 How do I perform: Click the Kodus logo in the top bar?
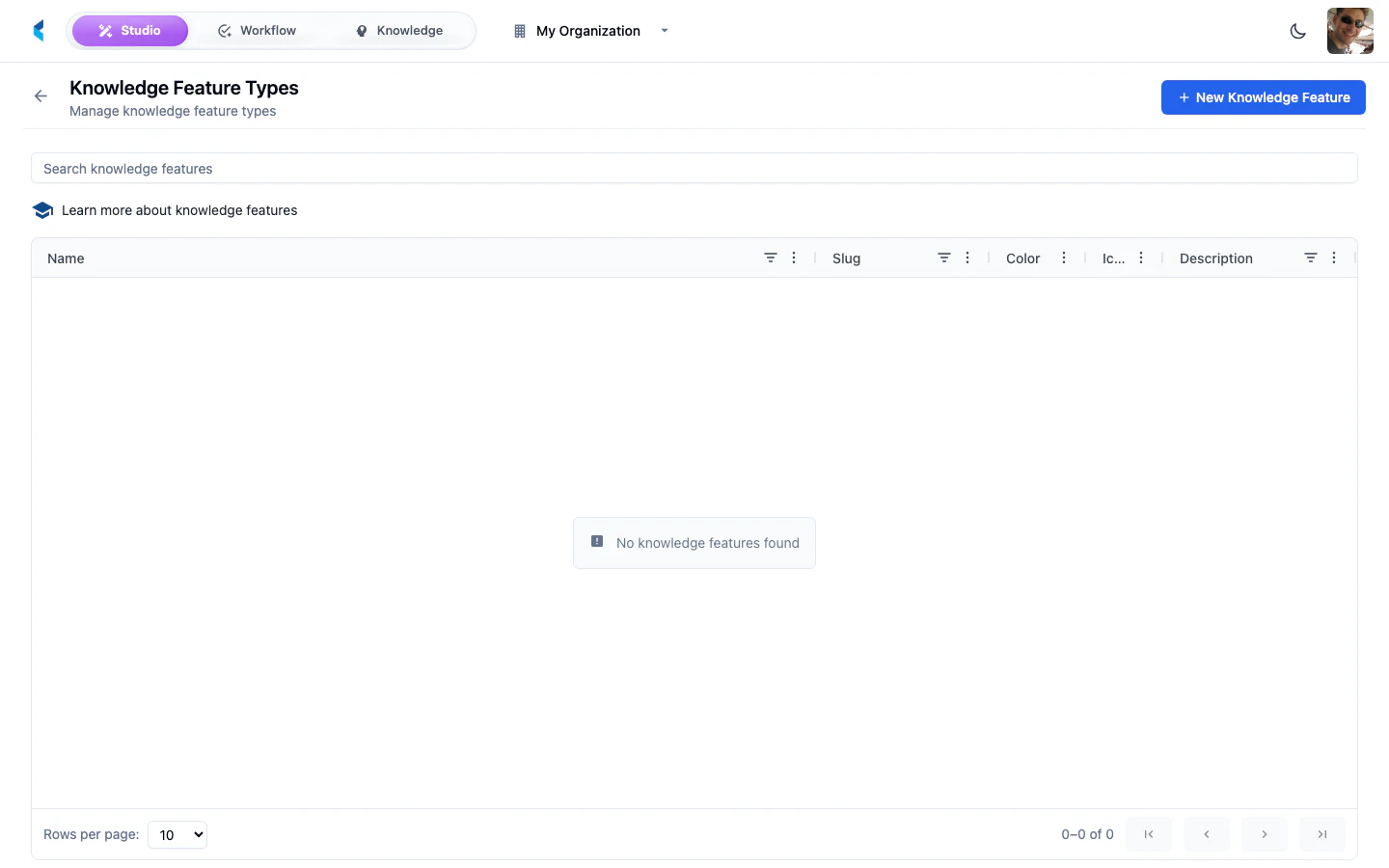38,30
